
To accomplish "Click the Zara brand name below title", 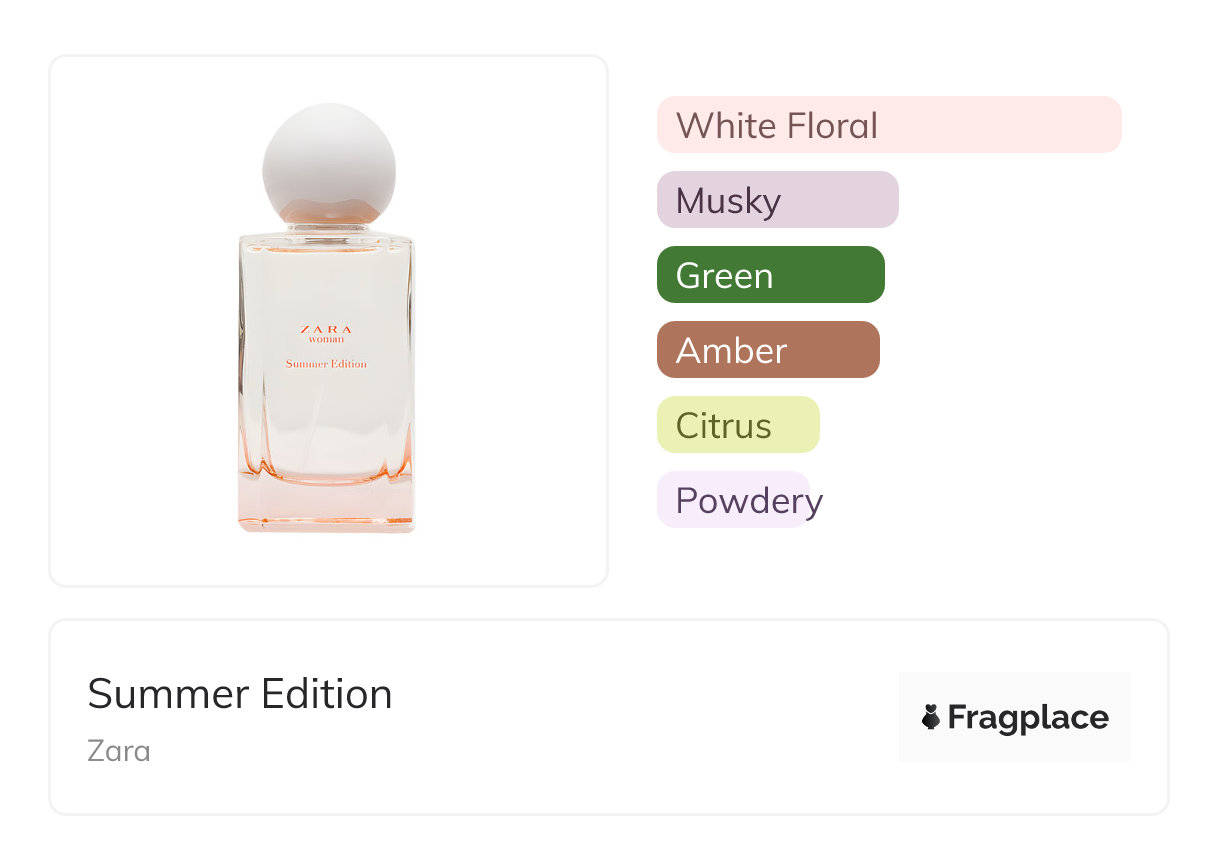I will (x=119, y=750).
